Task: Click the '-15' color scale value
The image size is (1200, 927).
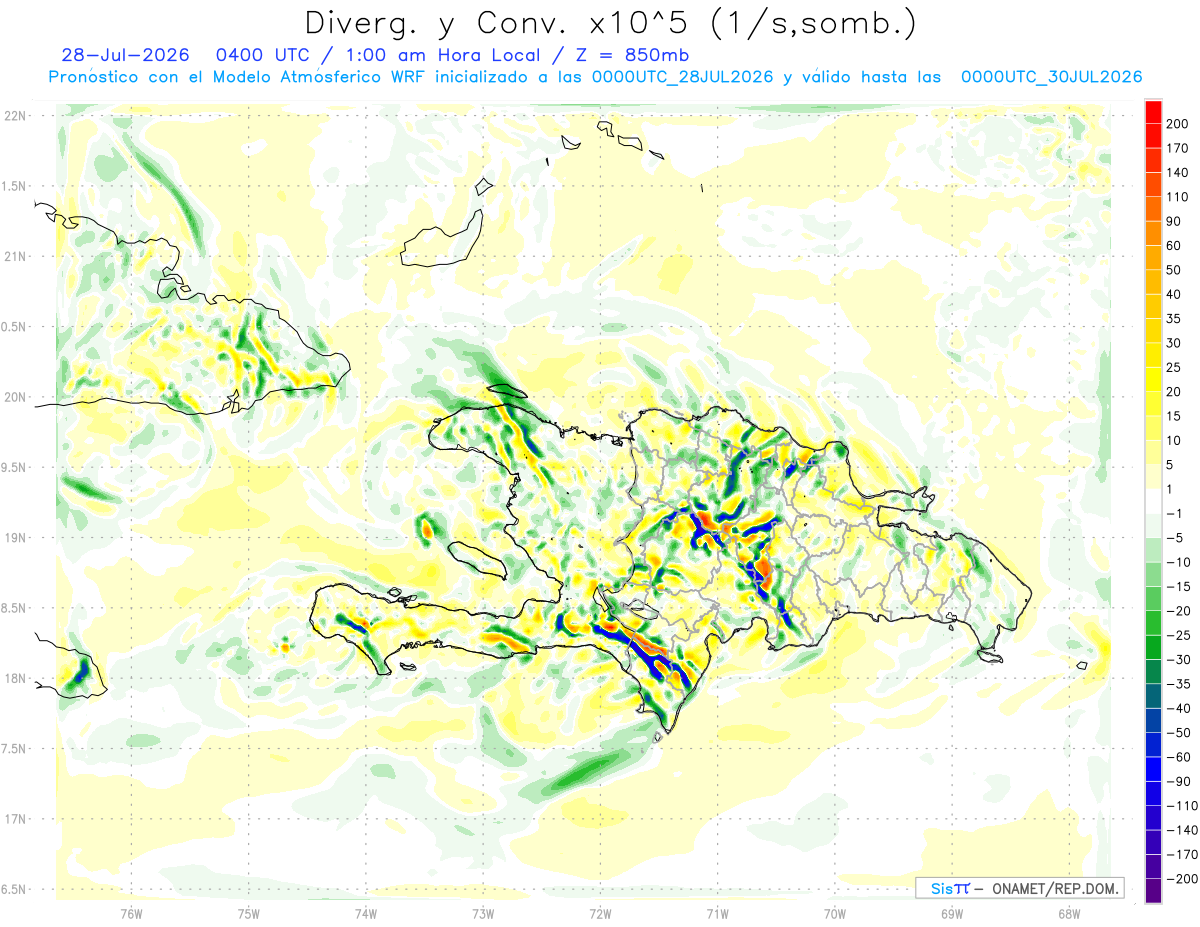Action: tap(1178, 586)
